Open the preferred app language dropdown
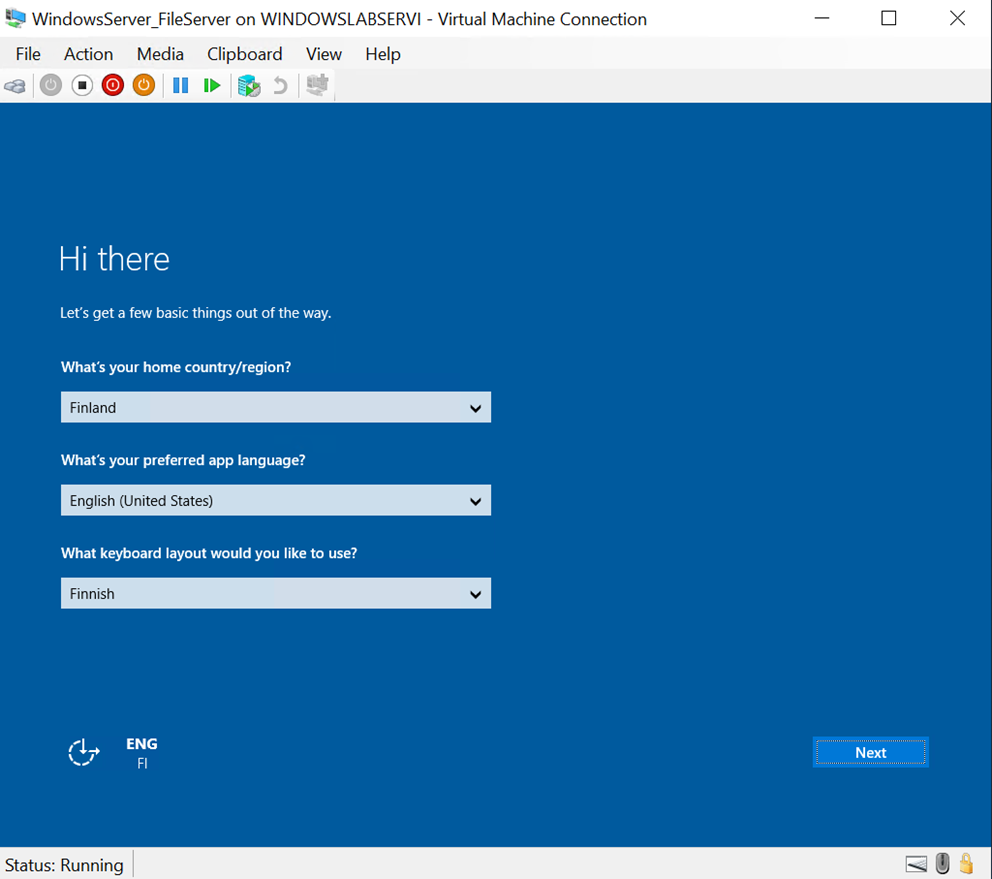992x879 pixels. coord(275,500)
